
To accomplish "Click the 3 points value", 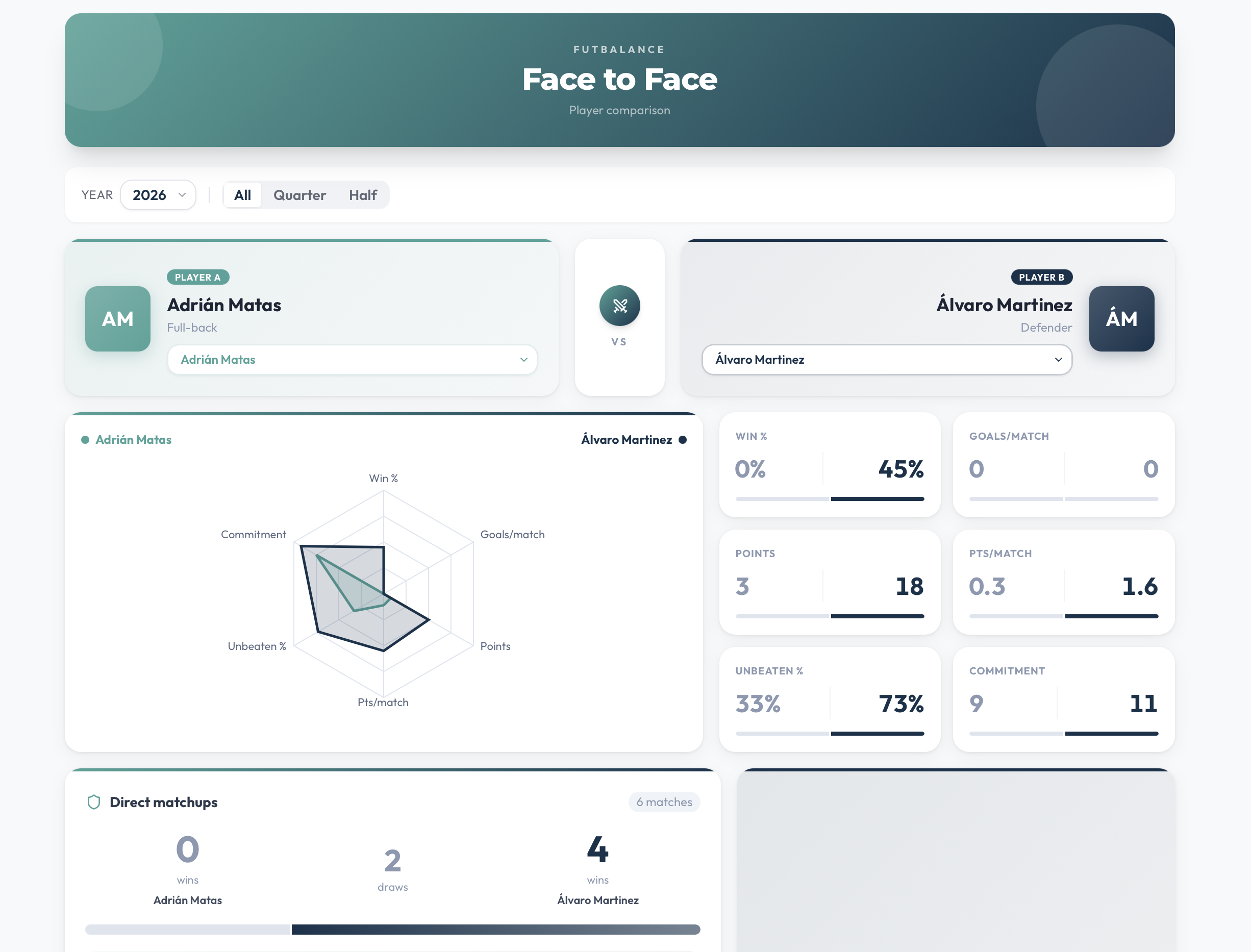I will (x=742, y=587).
